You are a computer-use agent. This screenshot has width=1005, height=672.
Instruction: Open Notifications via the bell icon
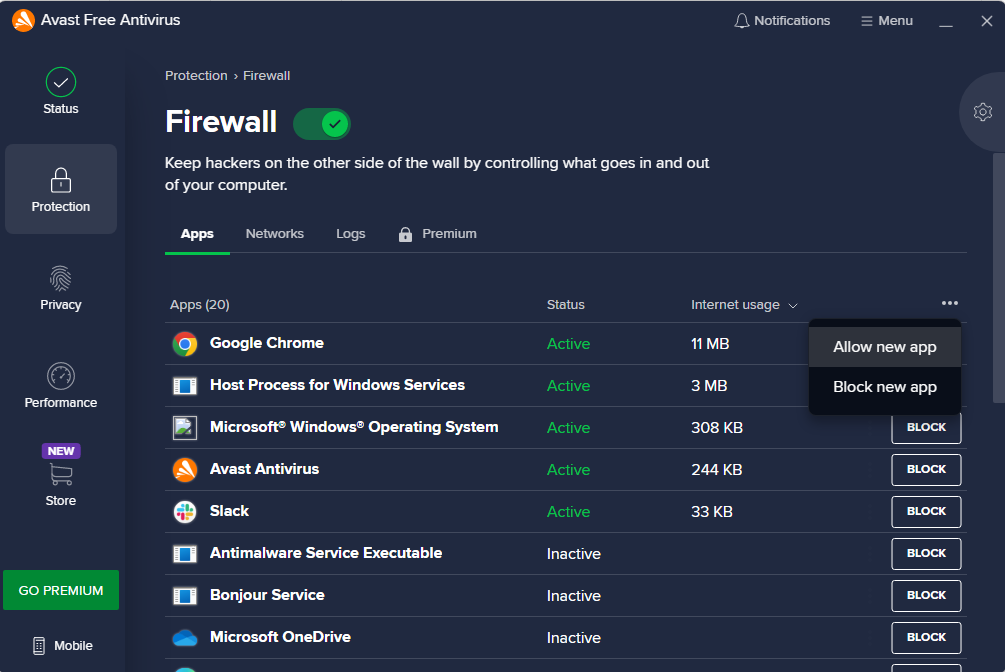pyautogui.click(x=740, y=20)
